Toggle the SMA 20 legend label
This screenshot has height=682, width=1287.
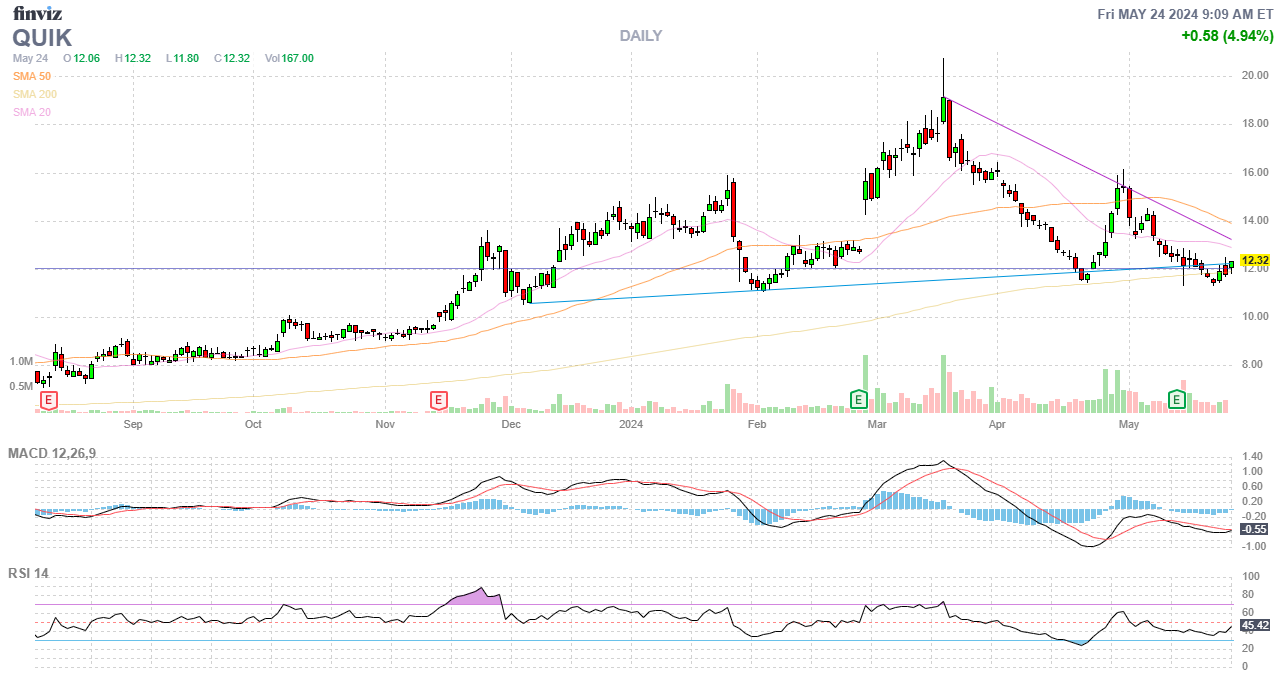pyautogui.click(x=32, y=112)
